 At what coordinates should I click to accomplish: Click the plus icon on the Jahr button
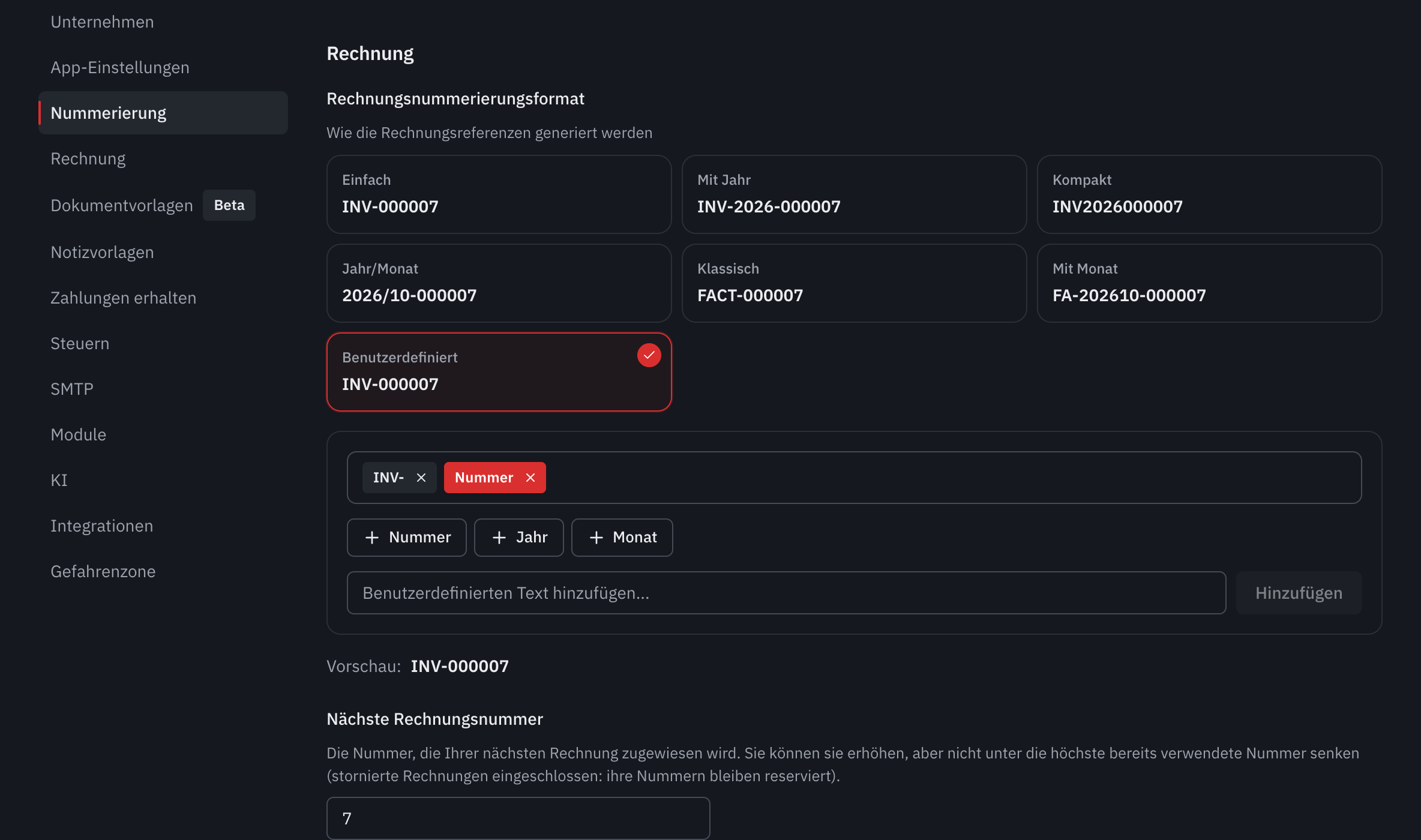point(499,538)
